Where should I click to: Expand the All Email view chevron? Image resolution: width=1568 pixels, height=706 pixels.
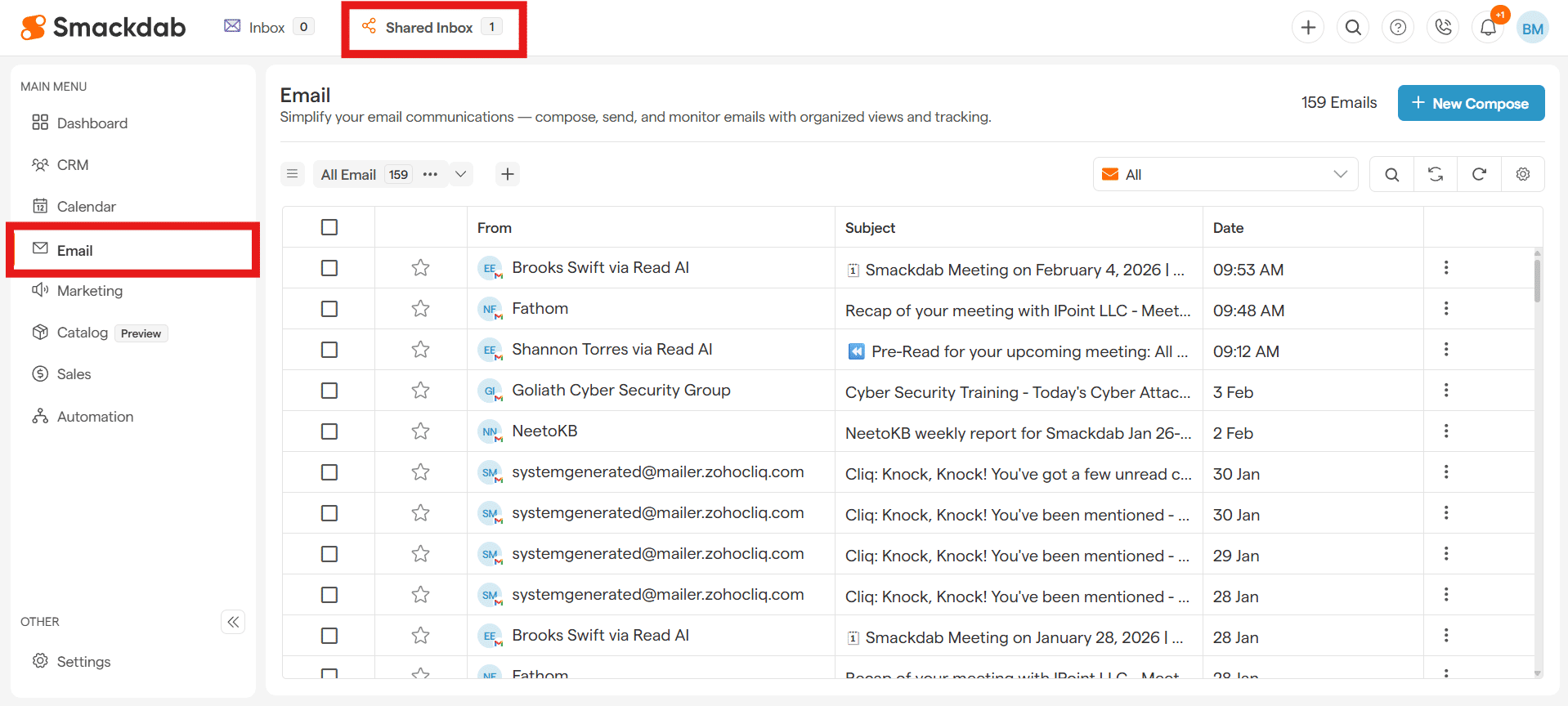[461, 174]
